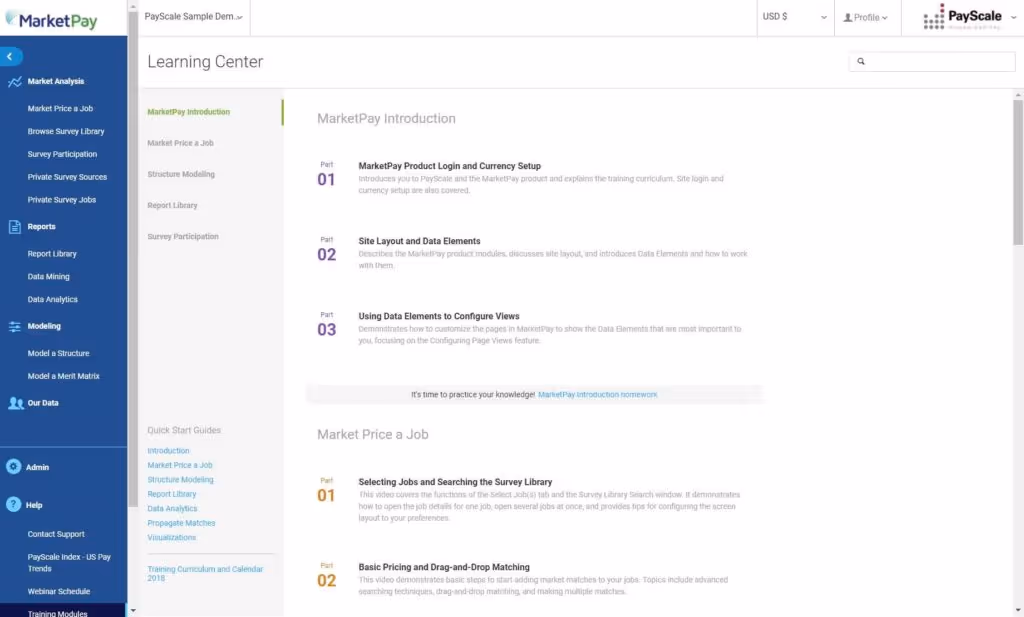
Task: Click the search magnifier in the Learning Center
Action: pos(861,61)
